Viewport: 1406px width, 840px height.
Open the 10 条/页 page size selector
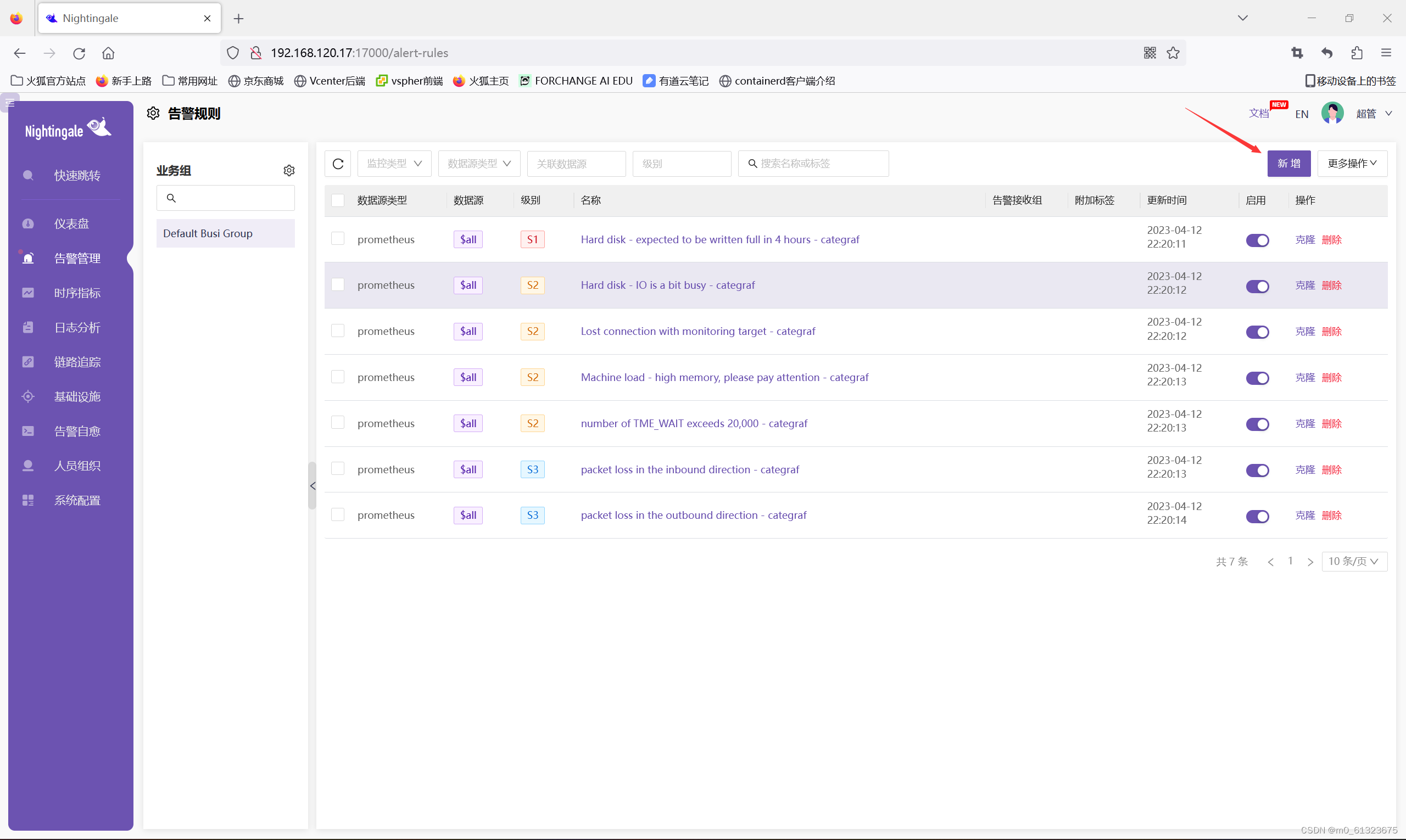coord(1353,562)
